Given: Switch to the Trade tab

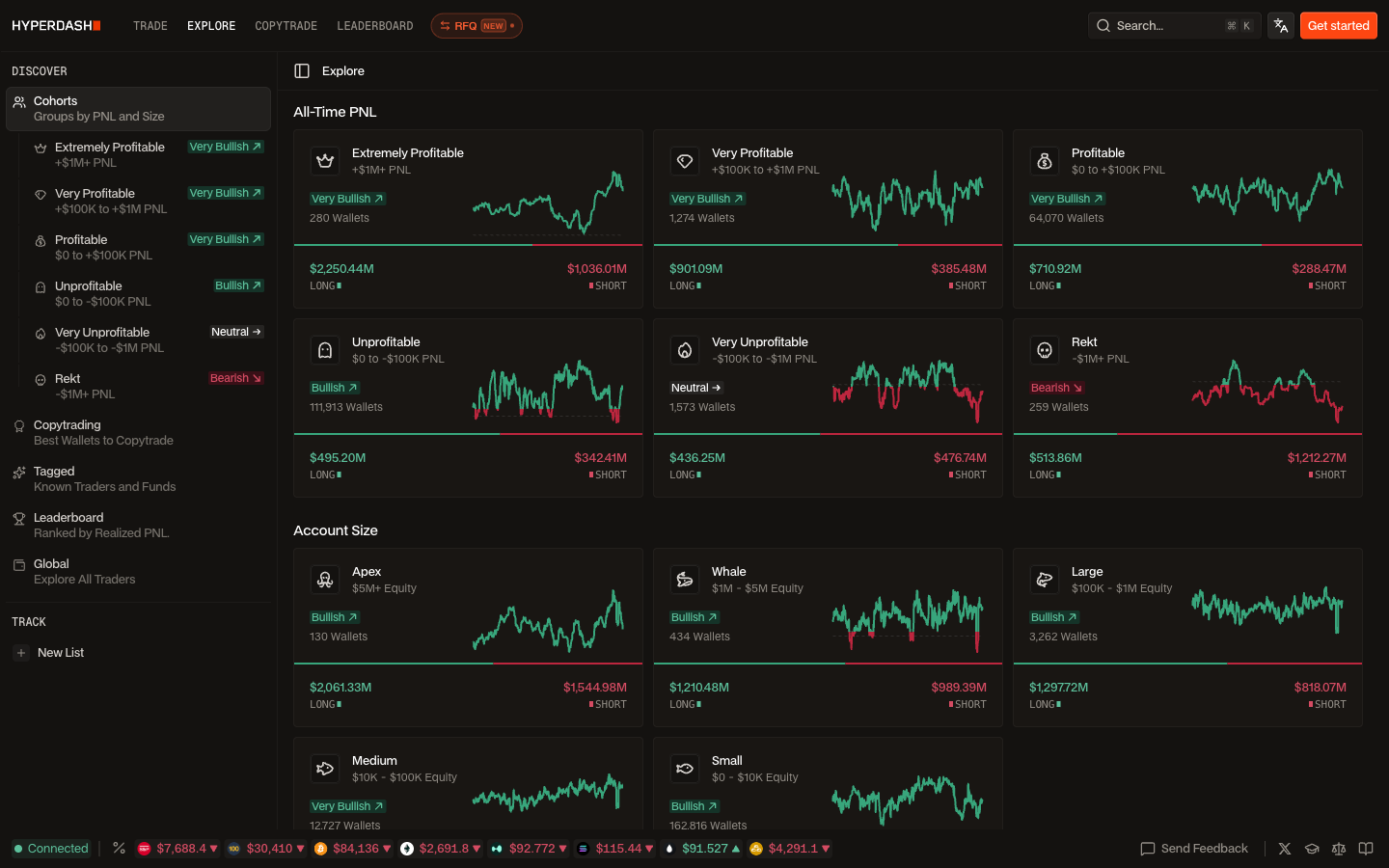Looking at the screenshot, I should (x=150, y=26).
